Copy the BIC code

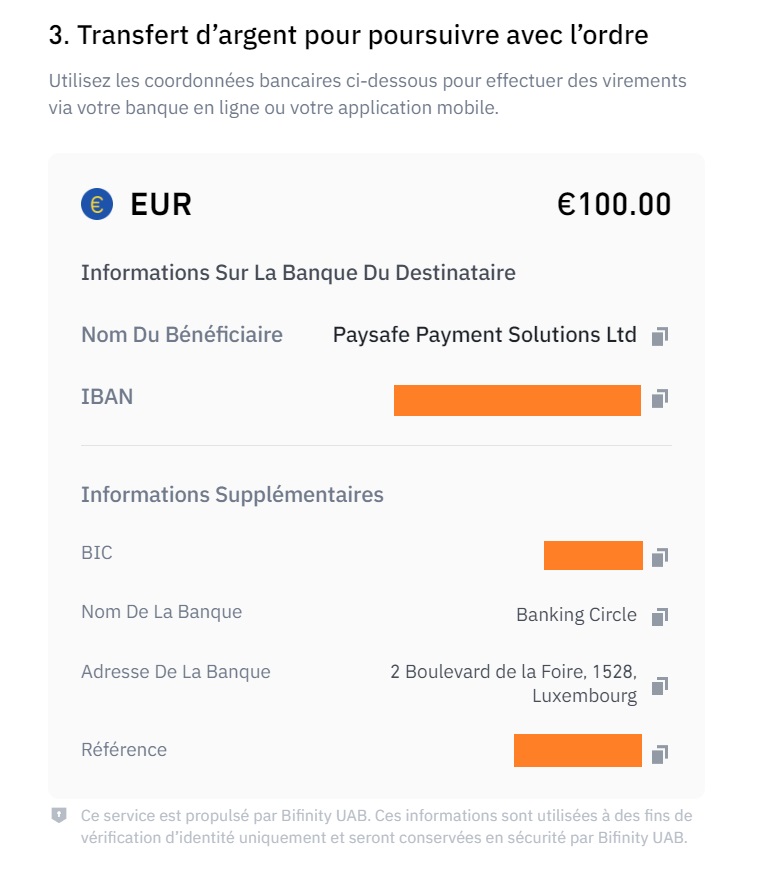point(659,556)
